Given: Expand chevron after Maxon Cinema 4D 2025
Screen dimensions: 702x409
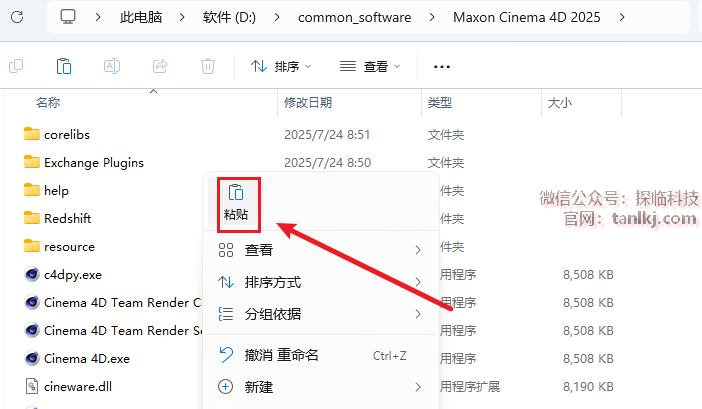Looking at the screenshot, I should tap(622, 17).
